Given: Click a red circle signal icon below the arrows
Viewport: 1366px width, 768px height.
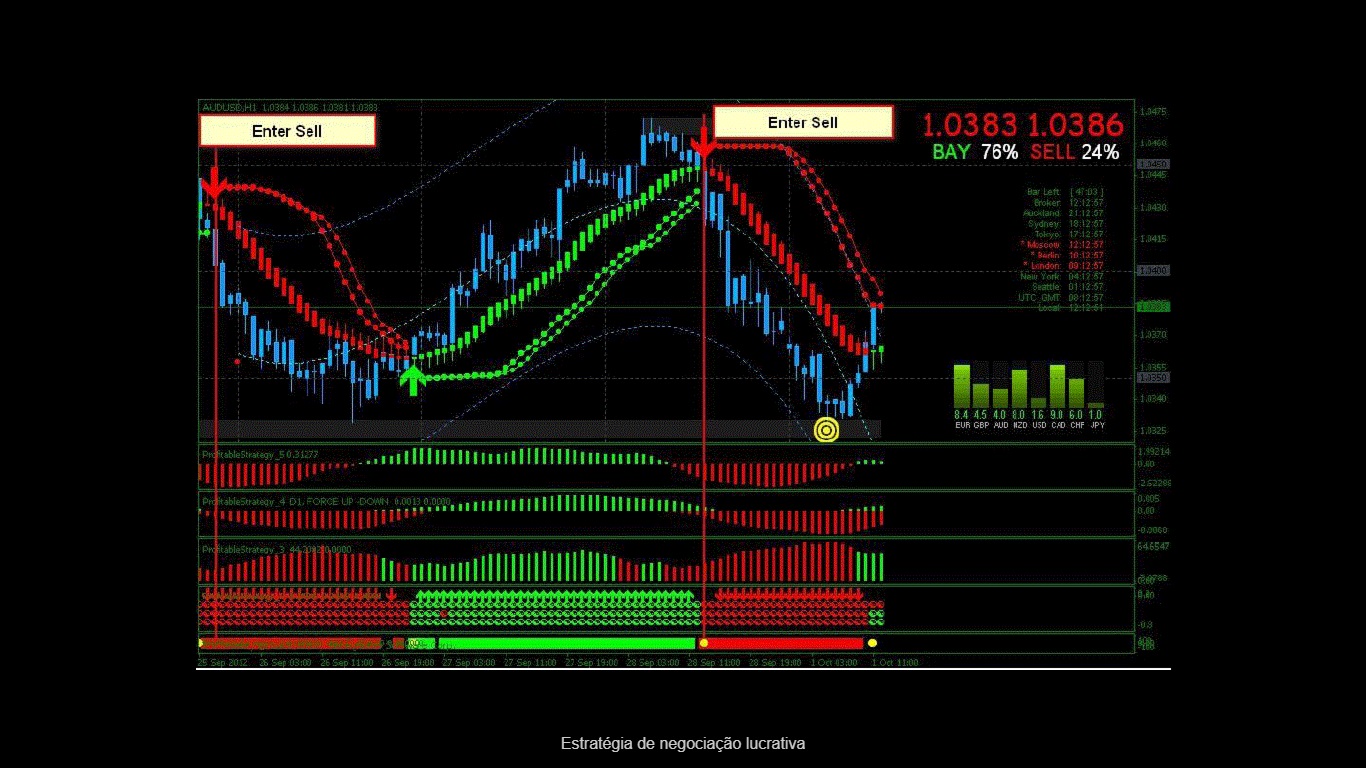Looking at the screenshot, I should tap(445, 611).
